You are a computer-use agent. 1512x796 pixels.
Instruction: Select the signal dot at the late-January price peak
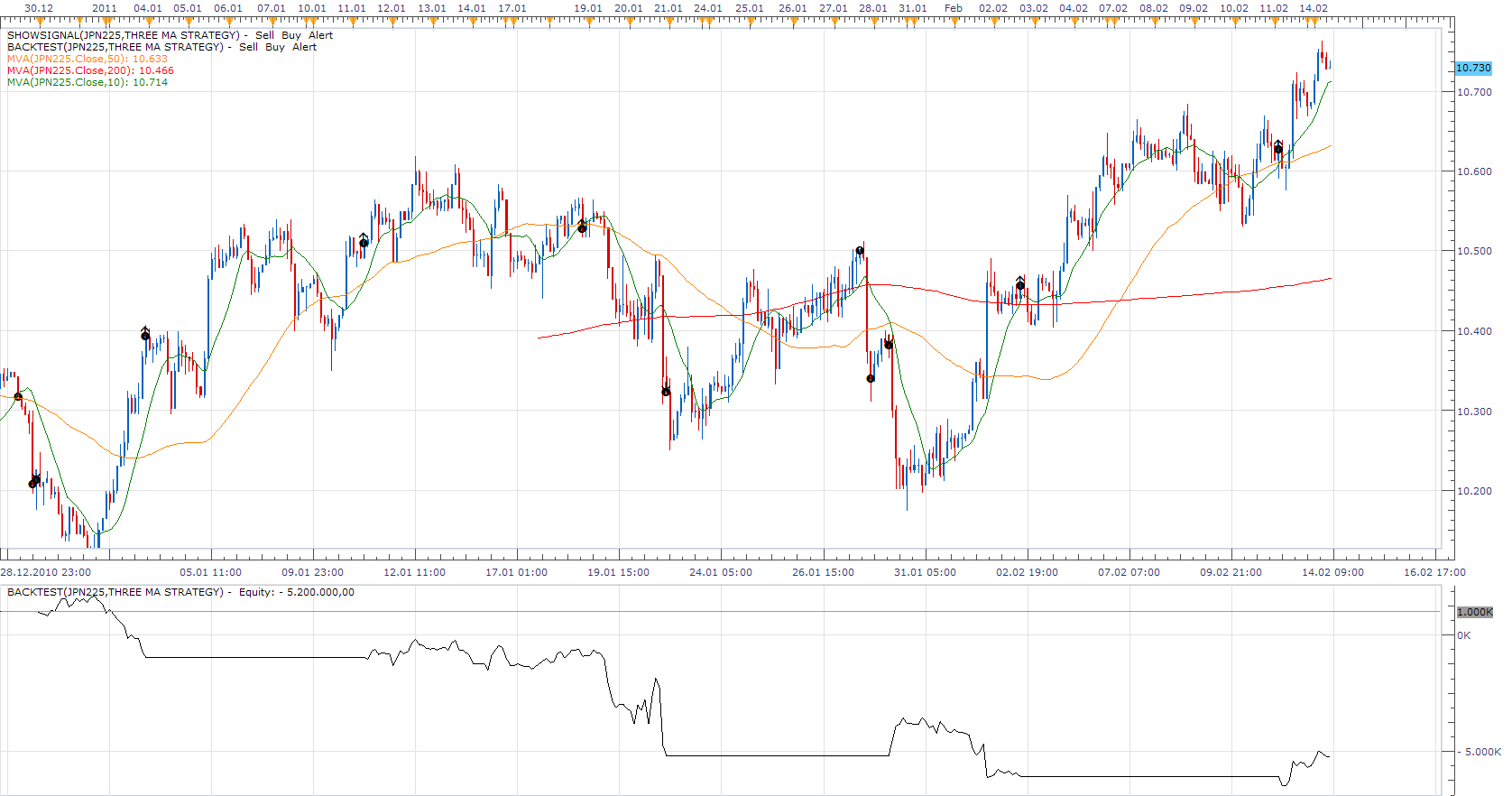[860, 251]
